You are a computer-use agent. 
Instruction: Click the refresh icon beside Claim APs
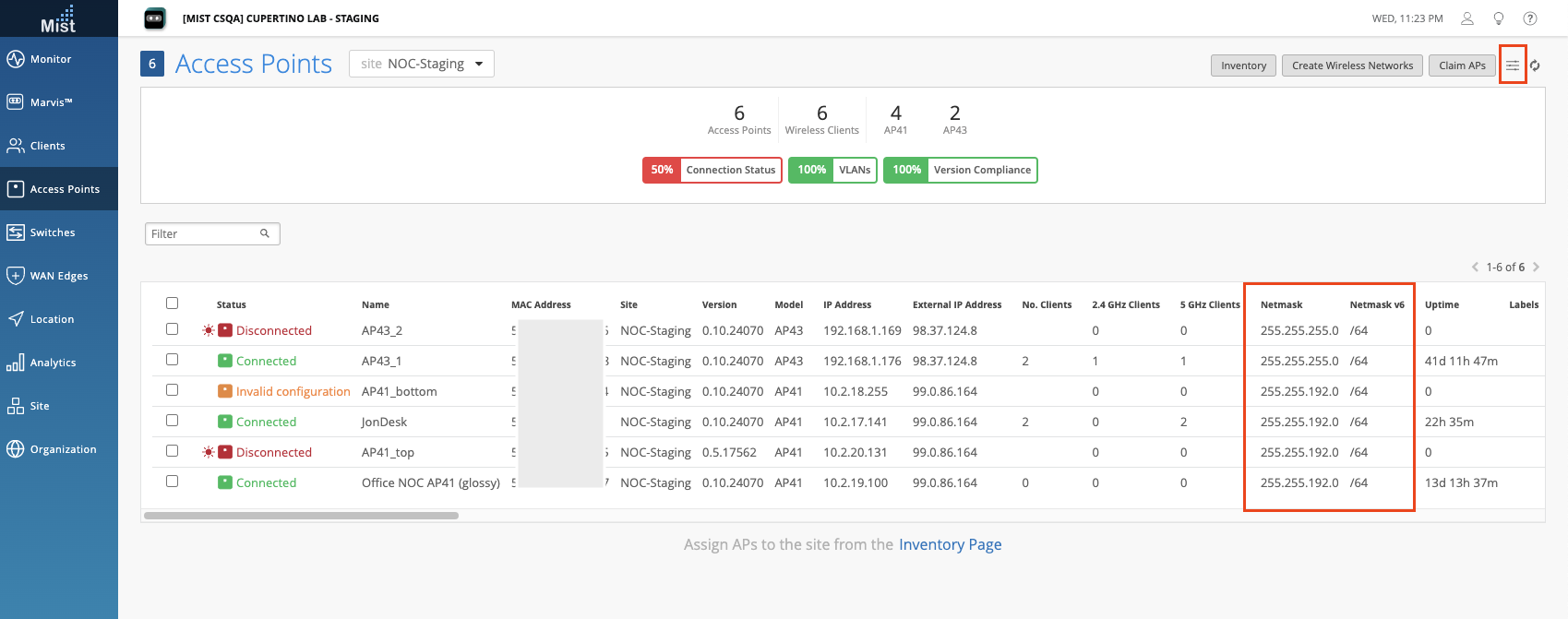pos(1535,65)
